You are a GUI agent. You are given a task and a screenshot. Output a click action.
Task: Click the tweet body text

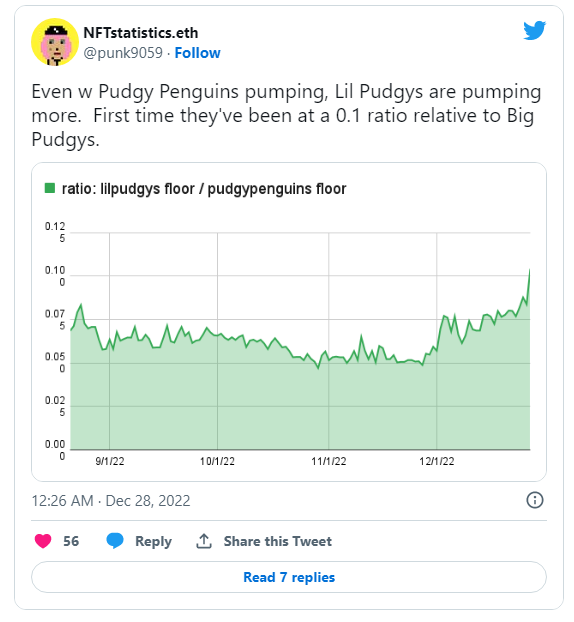286,115
